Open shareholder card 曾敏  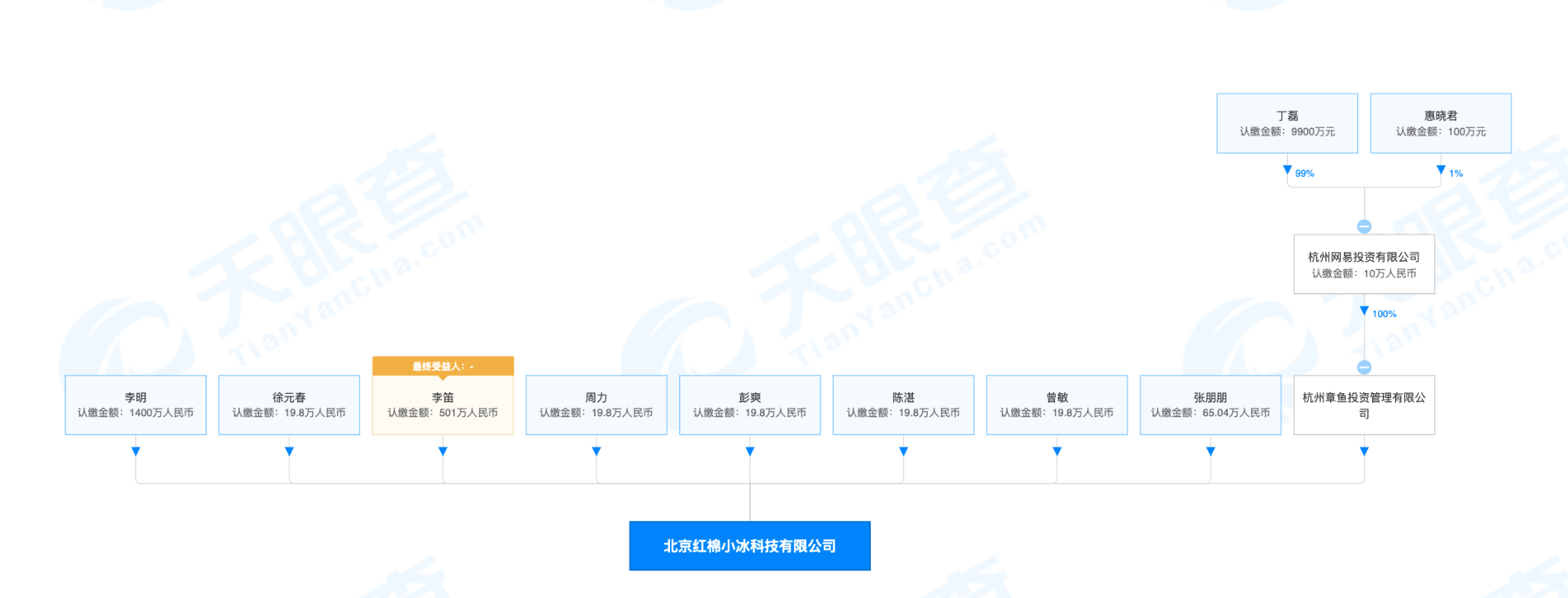1057,406
